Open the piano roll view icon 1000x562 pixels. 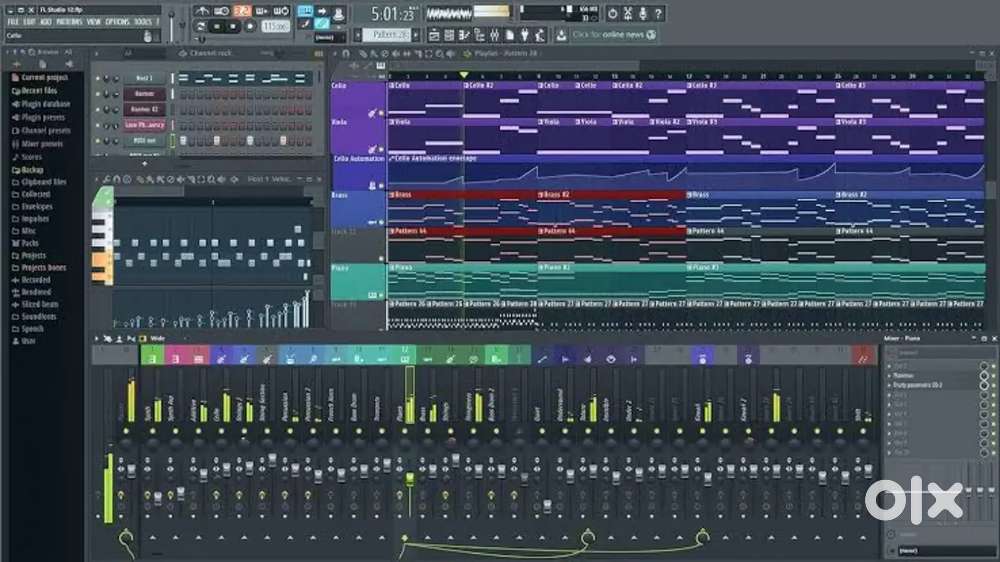tap(464, 34)
